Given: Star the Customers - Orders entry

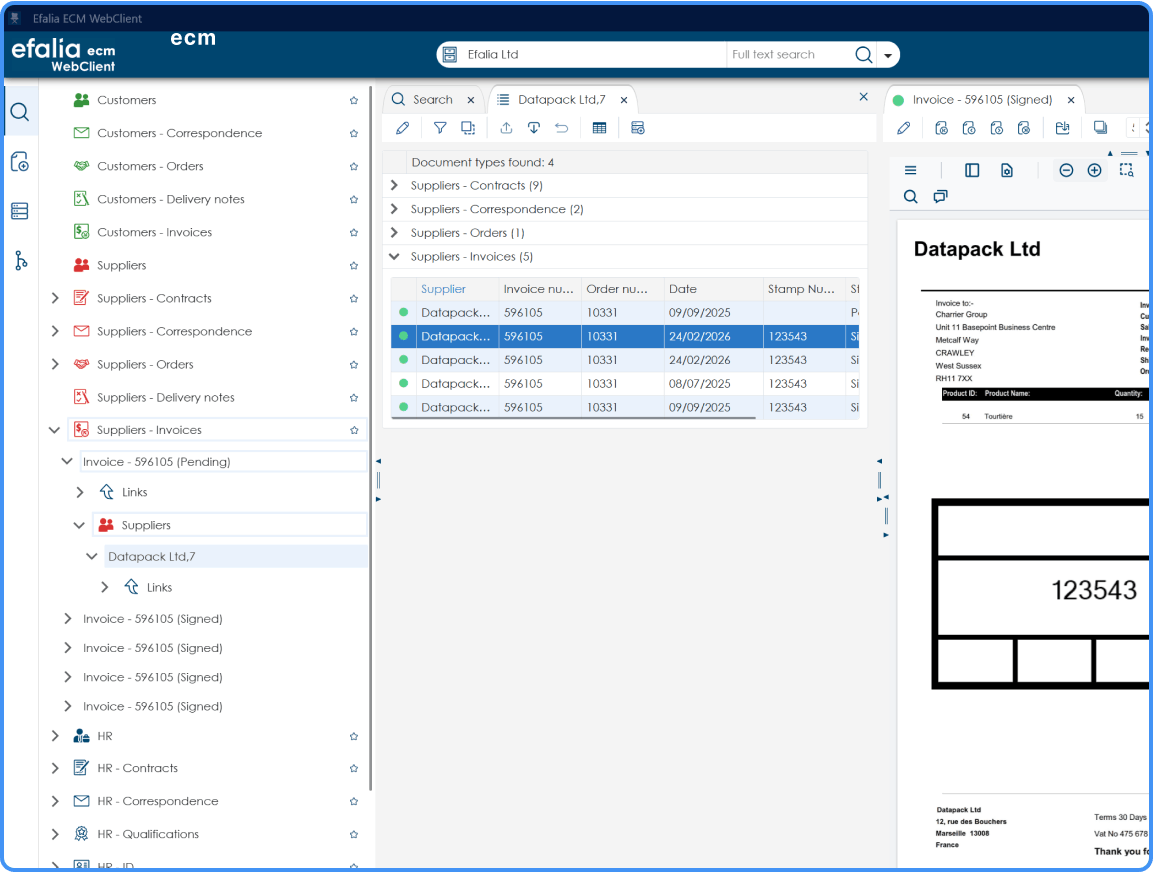Looking at the screenshot, I should (353, 165).
